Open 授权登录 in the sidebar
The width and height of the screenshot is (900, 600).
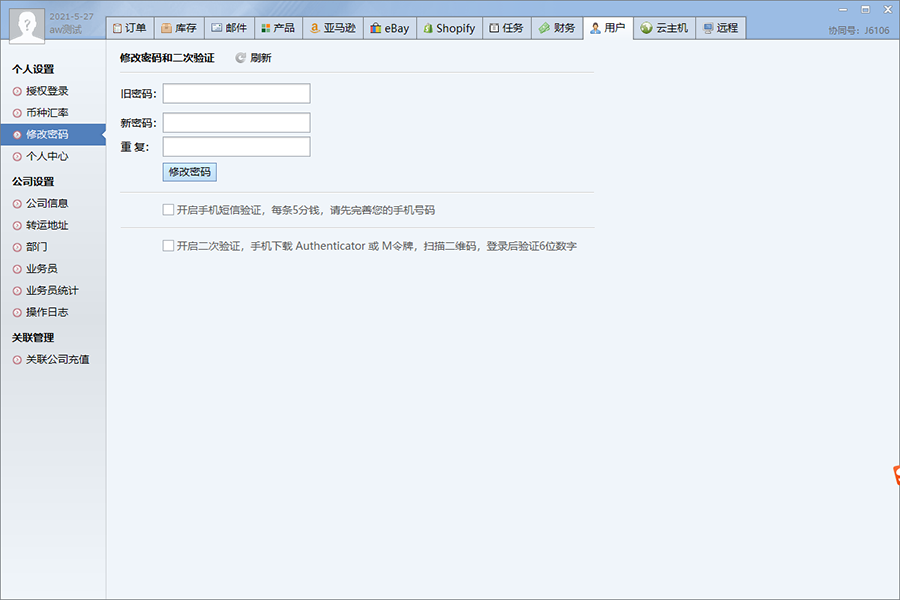[47, 91]
